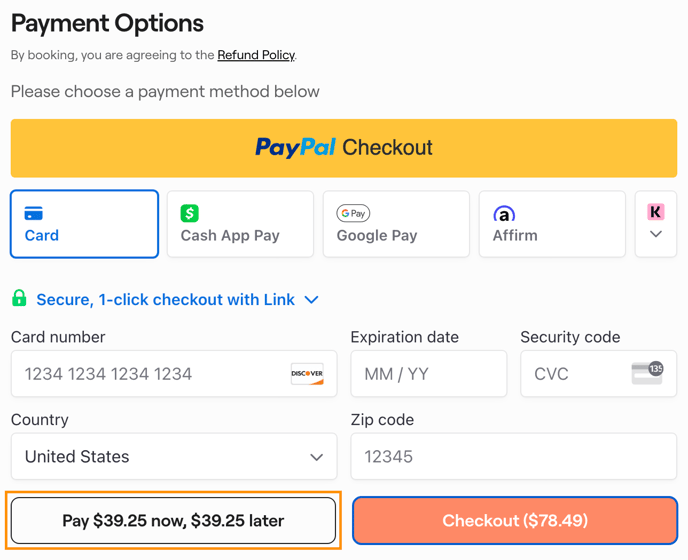Click the Discover card brand icon
Image resolution: width=688 pixels, height=560 pixels.
point(307,374)
